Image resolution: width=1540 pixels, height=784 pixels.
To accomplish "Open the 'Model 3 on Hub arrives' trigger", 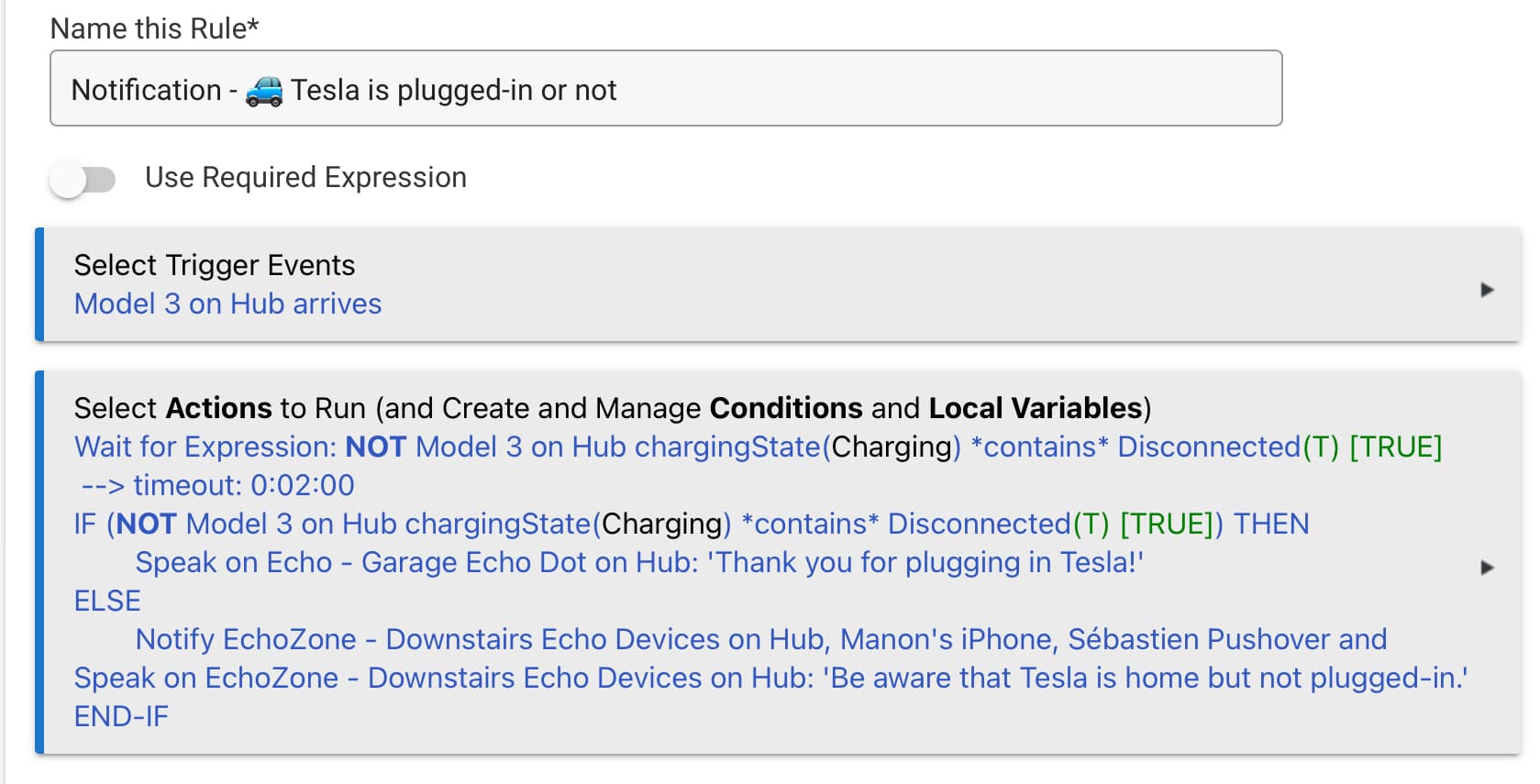I will pos(227,304).
